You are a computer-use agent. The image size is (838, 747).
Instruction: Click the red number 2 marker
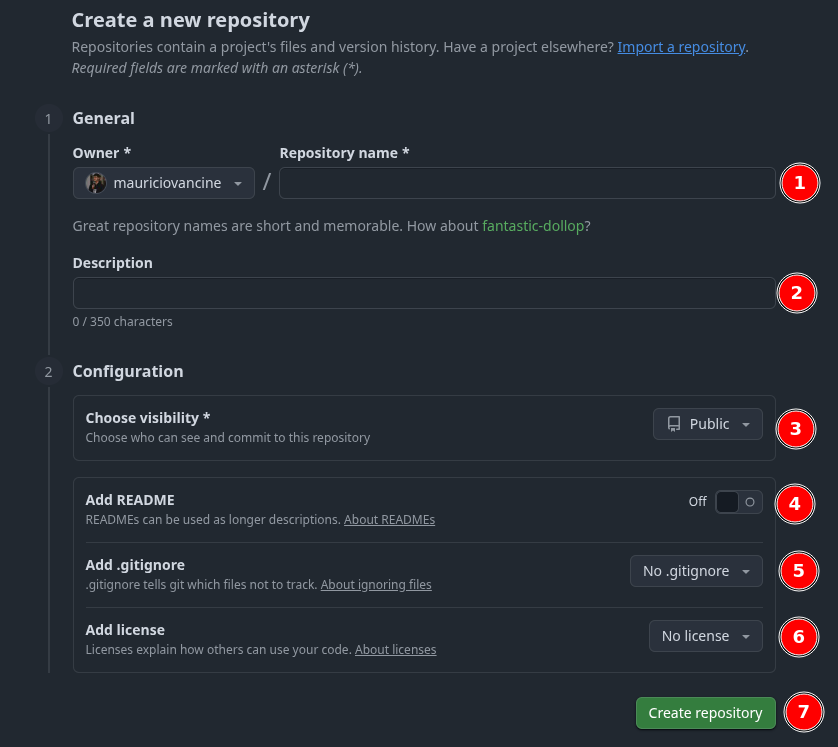[x=796, y=293]
